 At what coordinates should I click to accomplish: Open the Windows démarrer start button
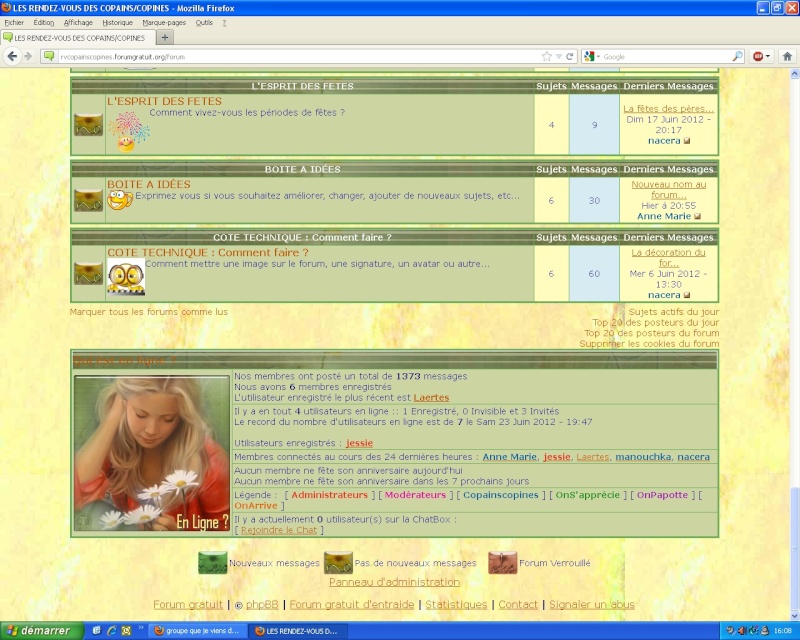point(41,631)
